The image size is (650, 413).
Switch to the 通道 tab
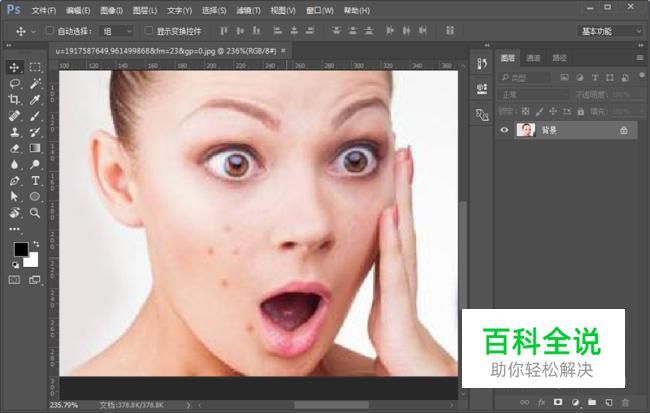pyautogui.click(x=534, y=58)
